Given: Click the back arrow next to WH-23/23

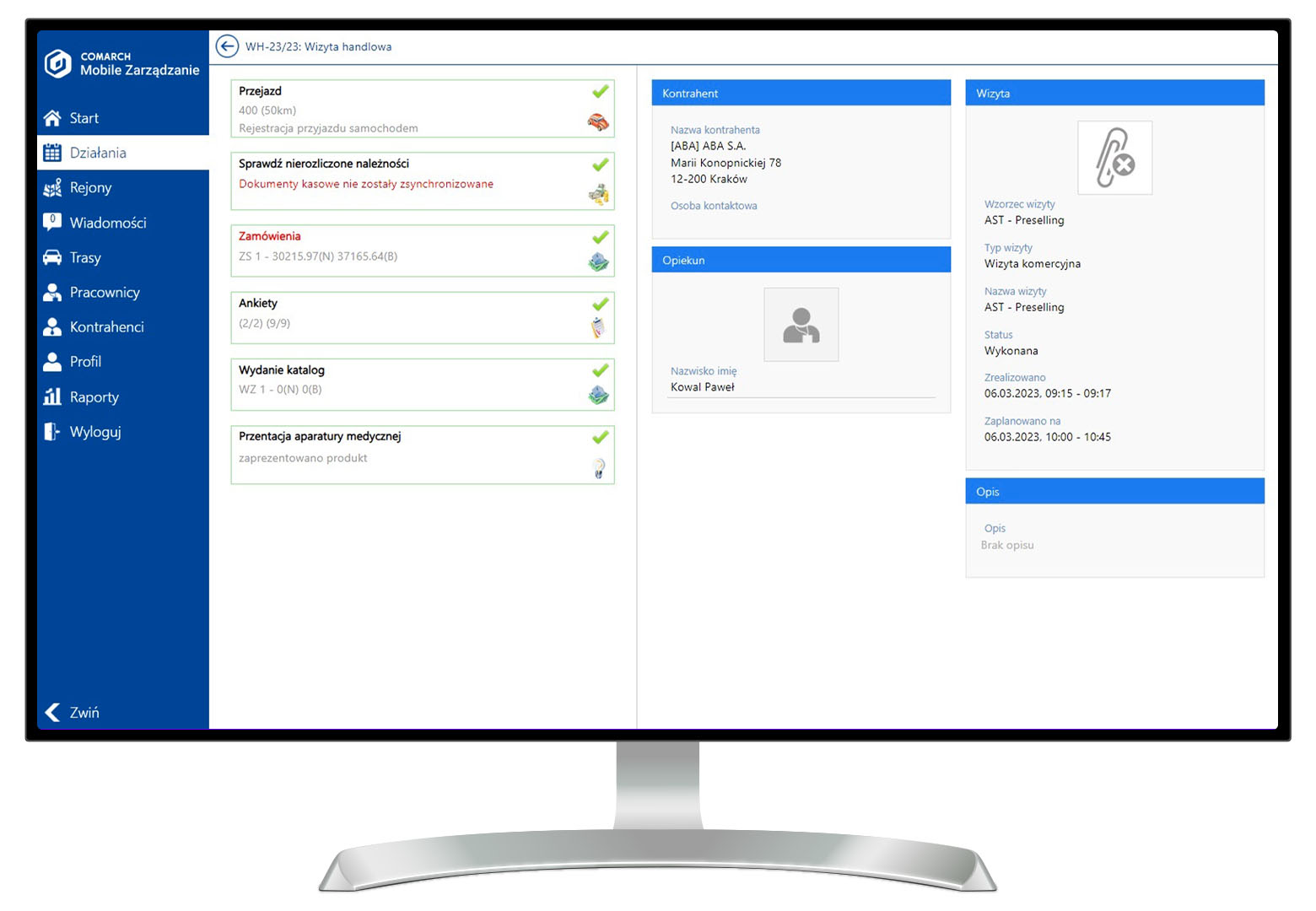Looking at the screenshot, I should click(x=227, y=46).
